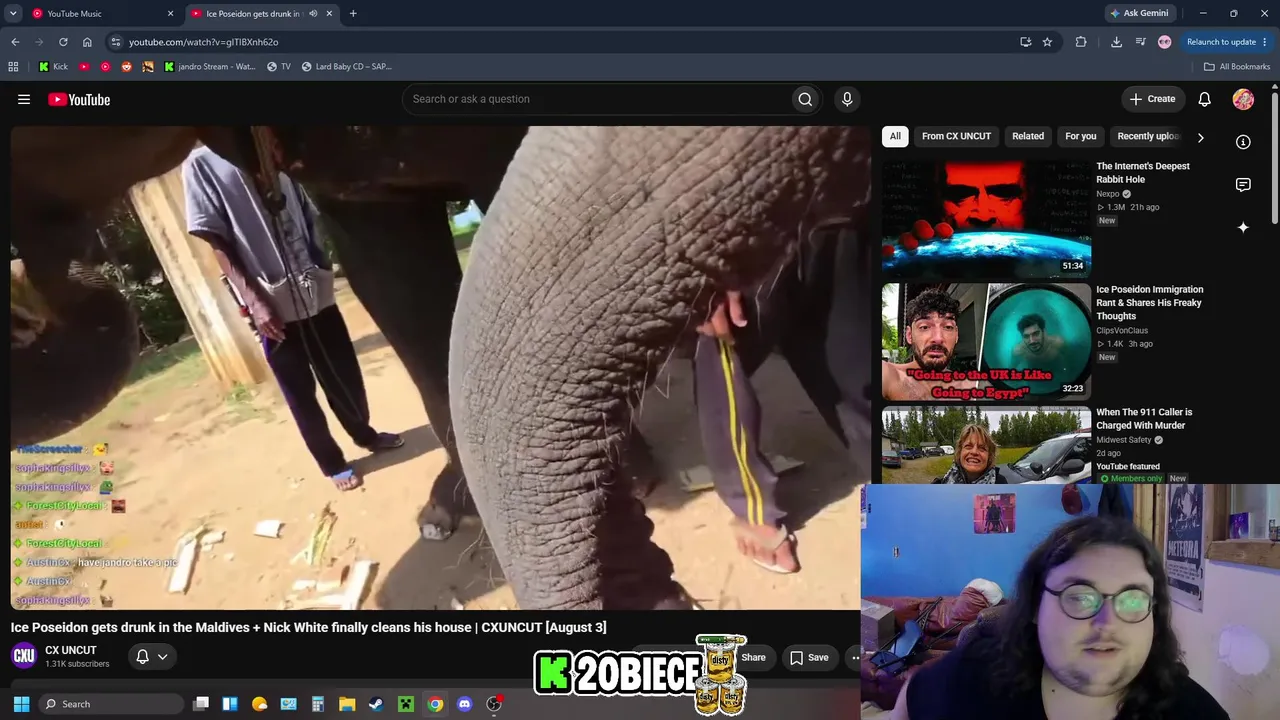This screenshot has width=1280, height=720.
Task: Open the YouTube account avatar menu
Action: pos(1243,99)
